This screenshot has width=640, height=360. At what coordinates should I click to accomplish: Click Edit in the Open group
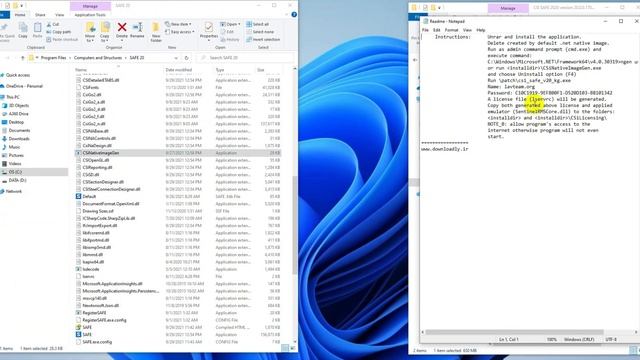[227, 32]
